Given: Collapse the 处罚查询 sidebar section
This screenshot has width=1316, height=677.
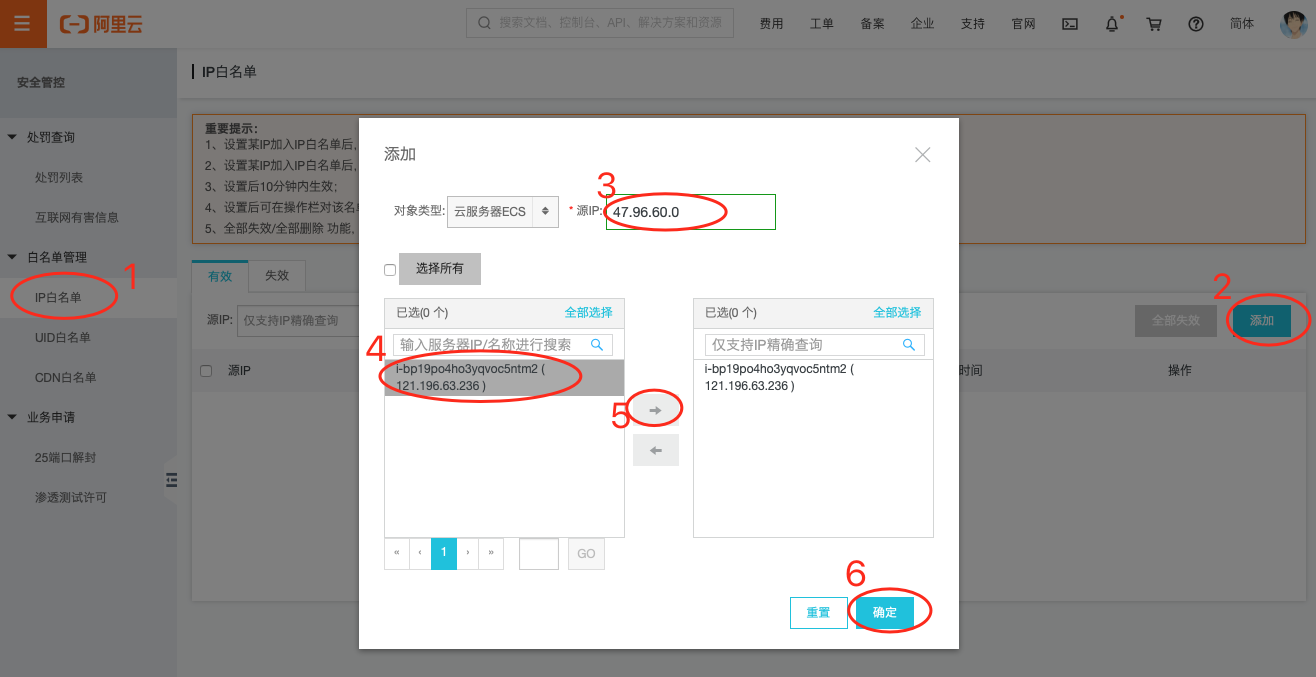Looking at the screenshot, I should tap(12, 137).
